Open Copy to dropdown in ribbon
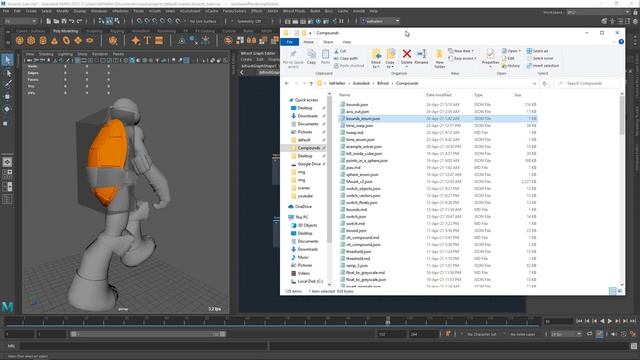Image resolution: width=640 pixels, height=360 pixels. click(390, 59)
